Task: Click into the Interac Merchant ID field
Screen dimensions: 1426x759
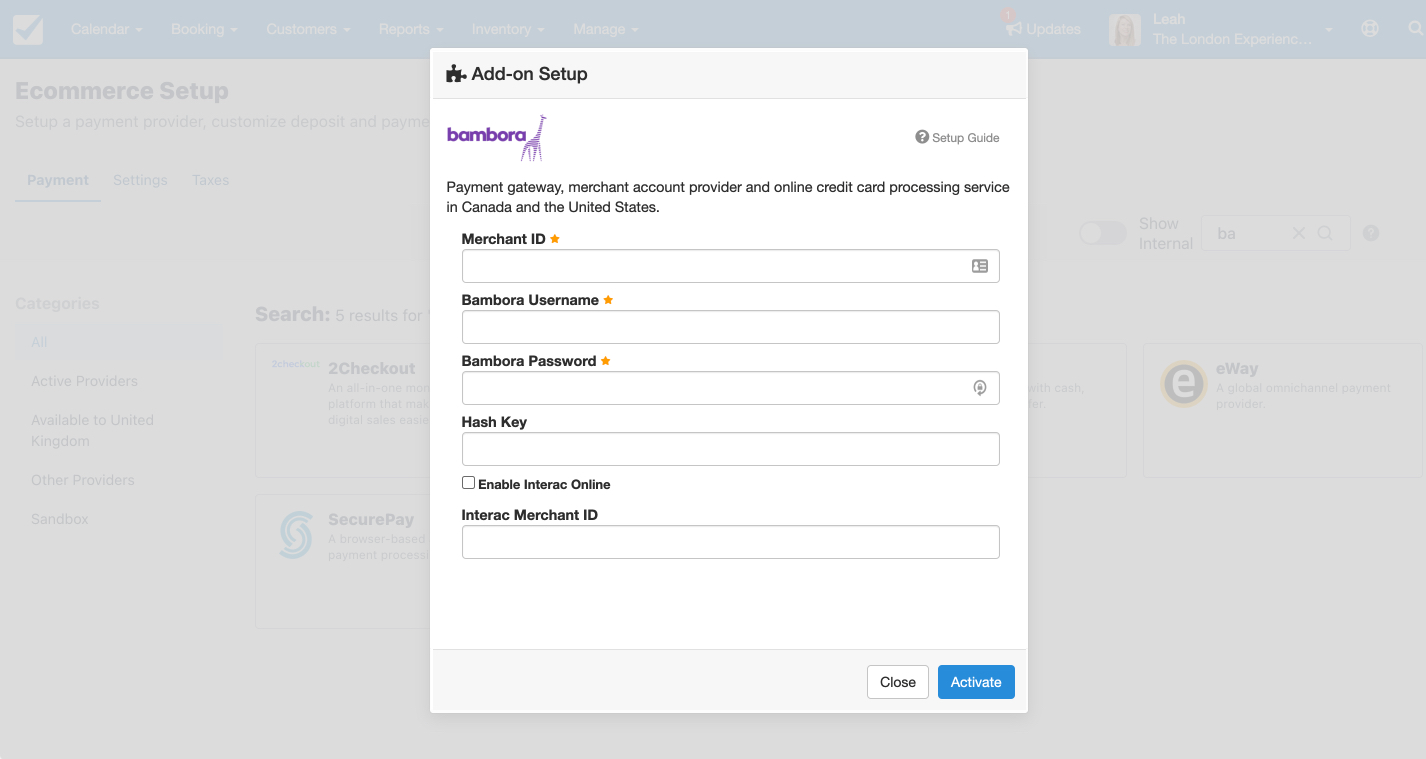Action: 730,542
